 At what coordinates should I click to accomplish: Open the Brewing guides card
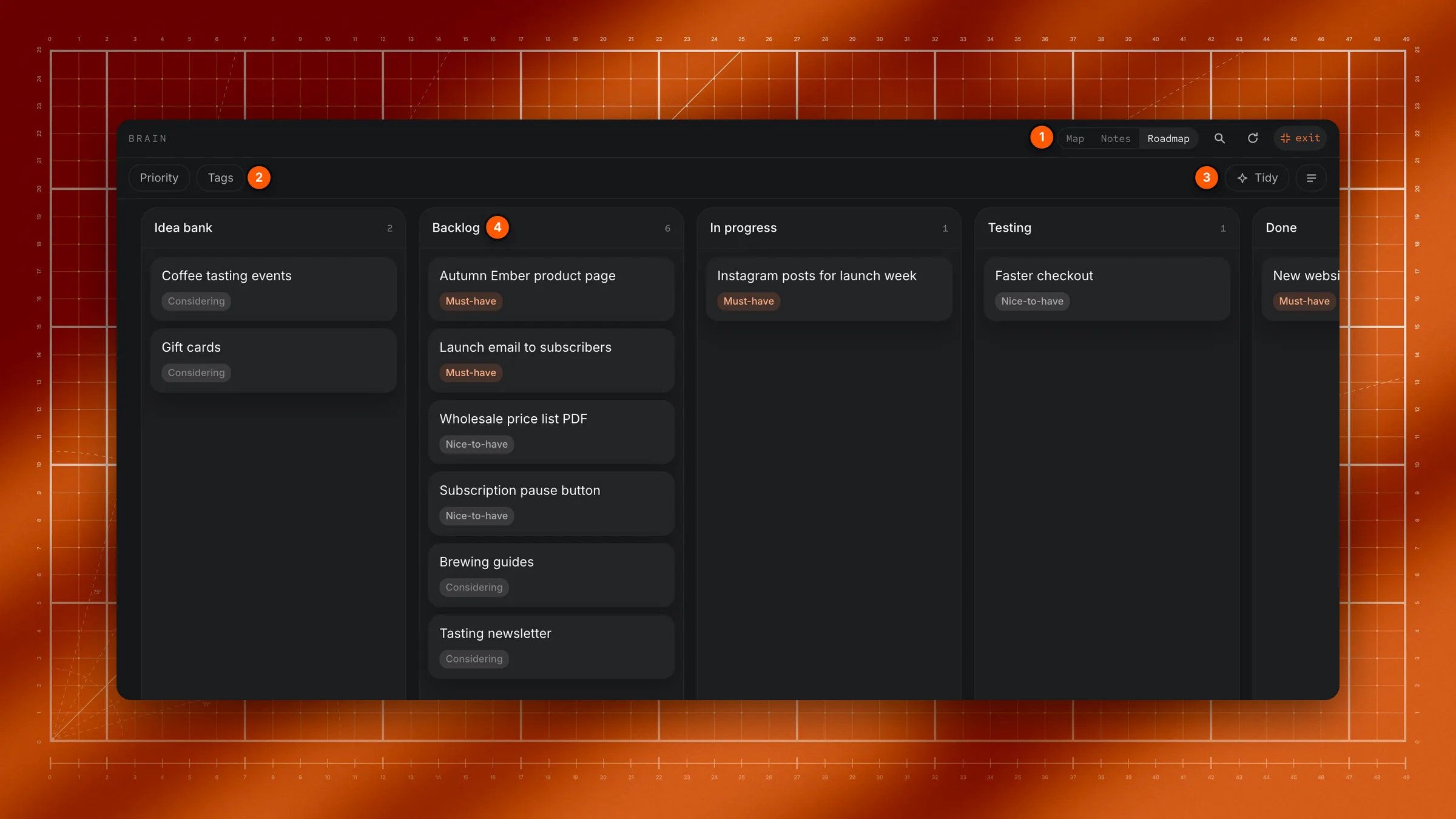tap(551, 575)
